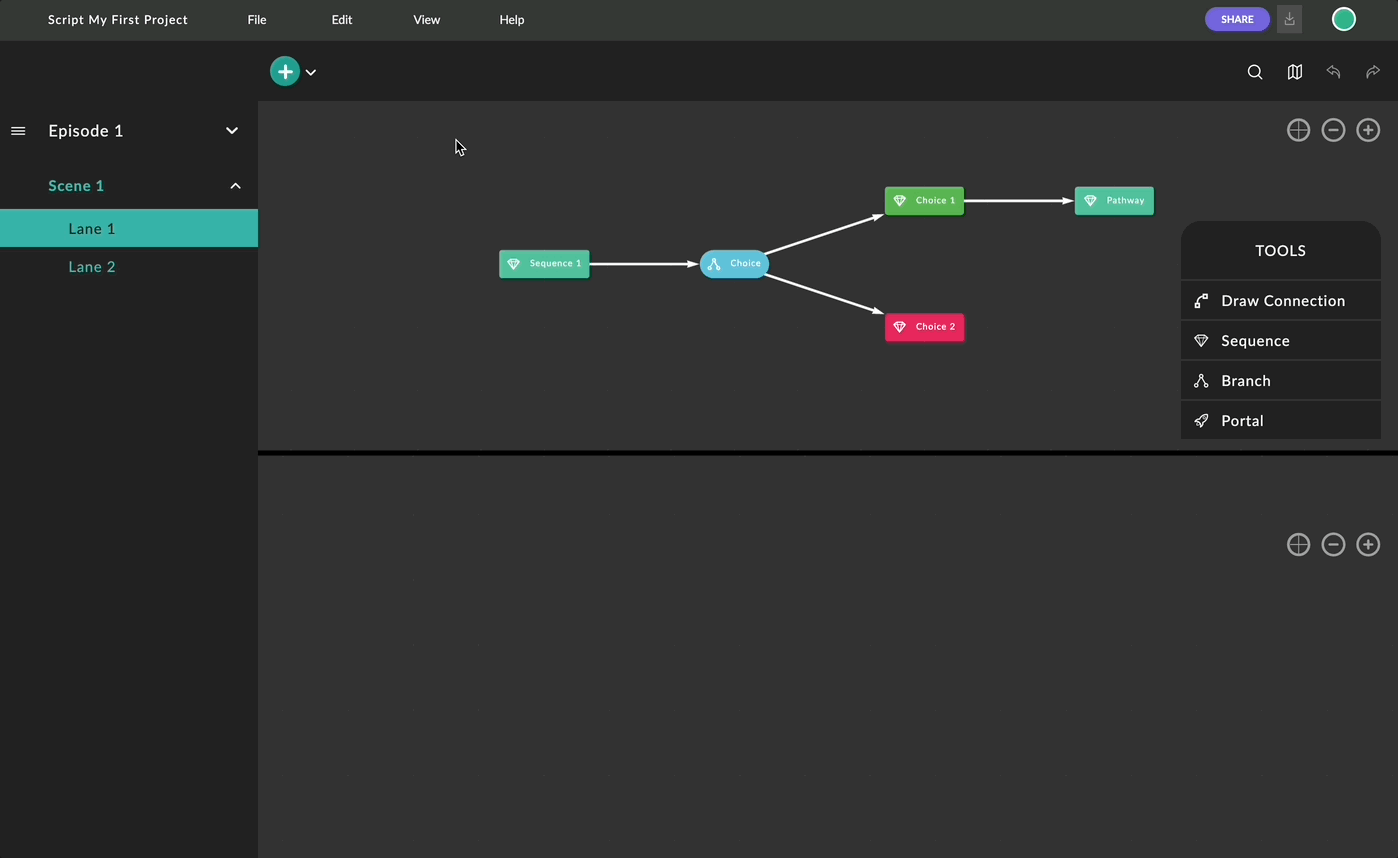Select Lane 1 in the sidebar
Image resolution: width=1398 pixels, height=858 pixels.
point(129,228)
